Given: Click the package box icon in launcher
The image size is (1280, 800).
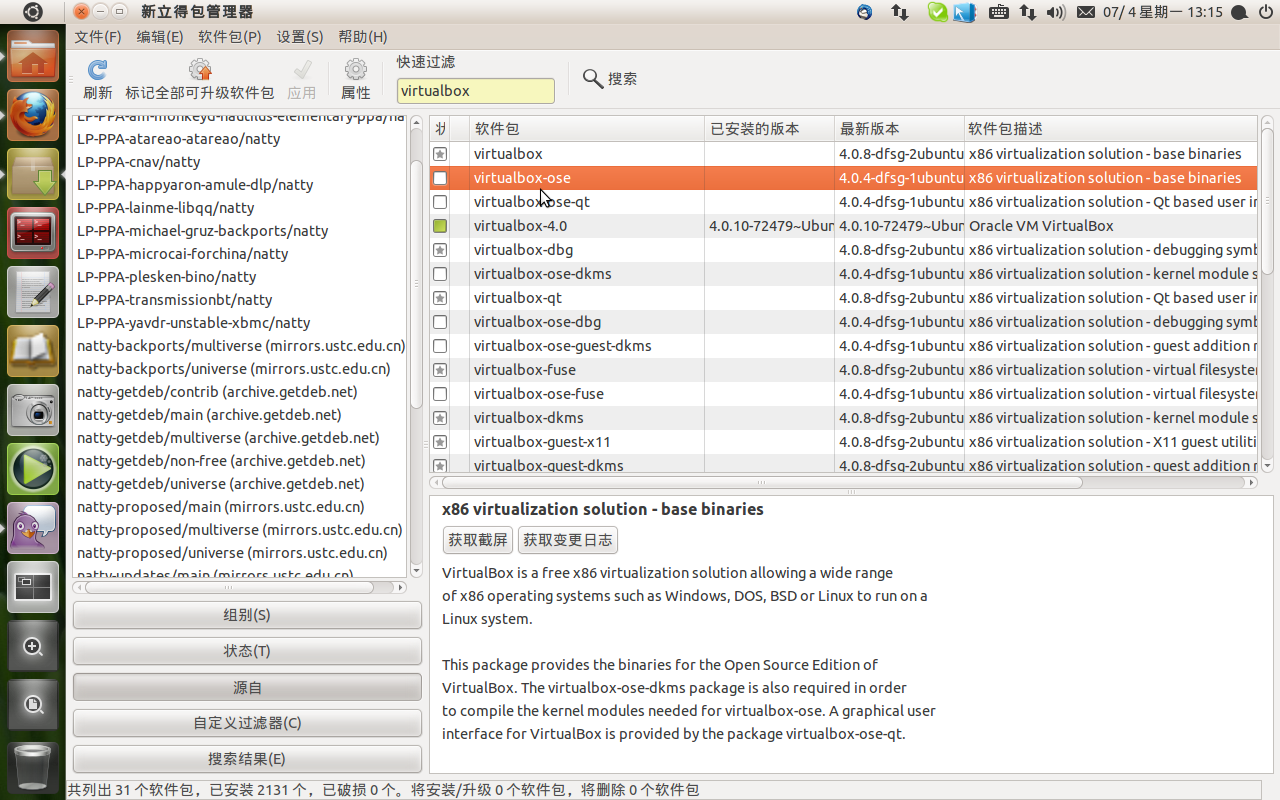Looking at the screenshot, I should [33, 174].
